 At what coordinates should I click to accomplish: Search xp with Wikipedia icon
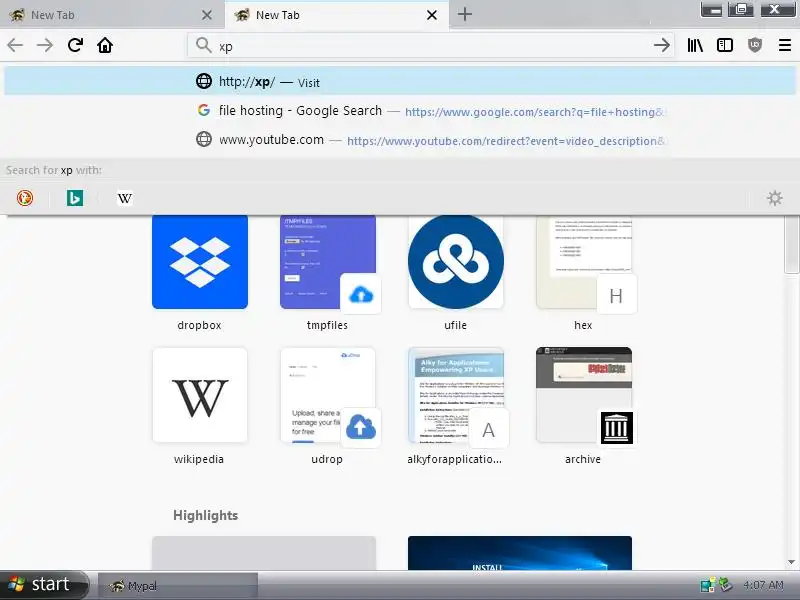click(x=124, y=198)
